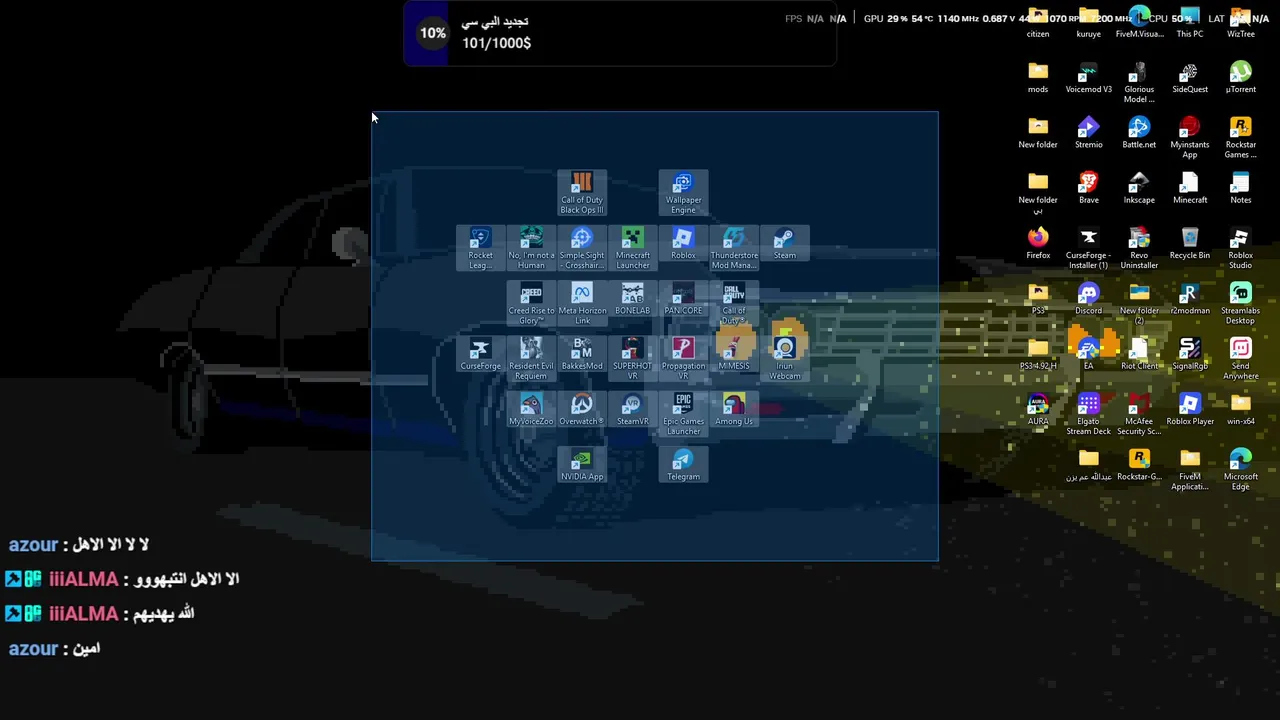Open Epic Games Launcher icon
Viewport: 1280px width, 720px height.
(x=683, y=415)
